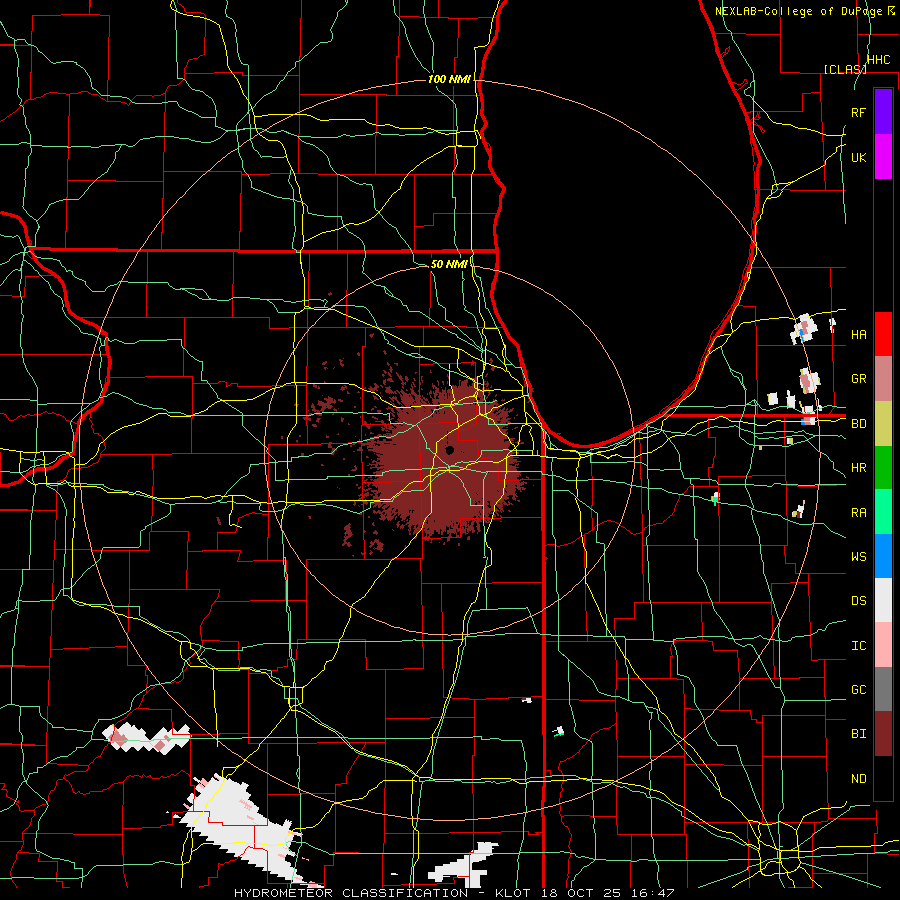The height and width of the screenshot is (900, 900).
Task: Click the 'KLOT' station identifier
Action: 514,893
